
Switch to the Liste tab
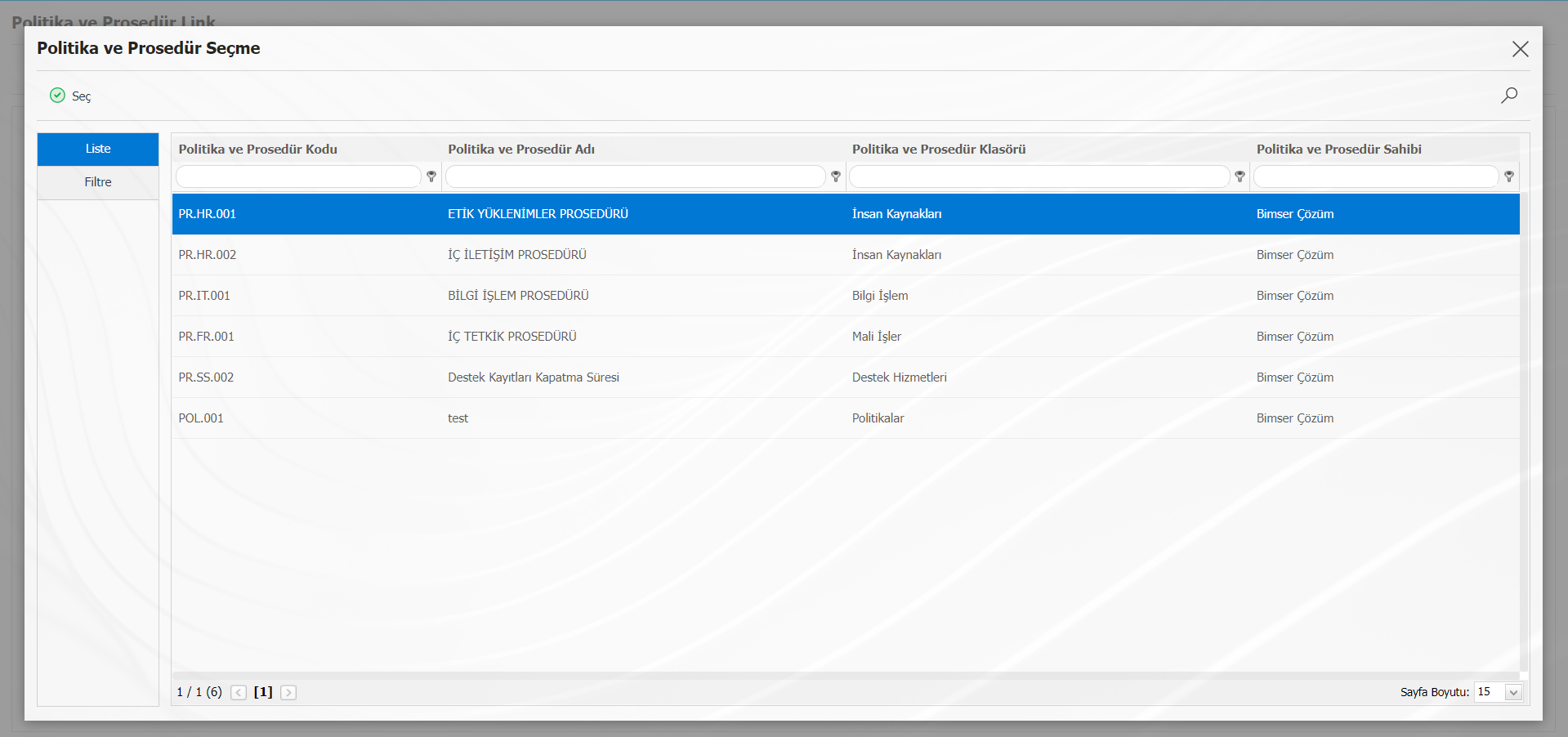point(98,150)
